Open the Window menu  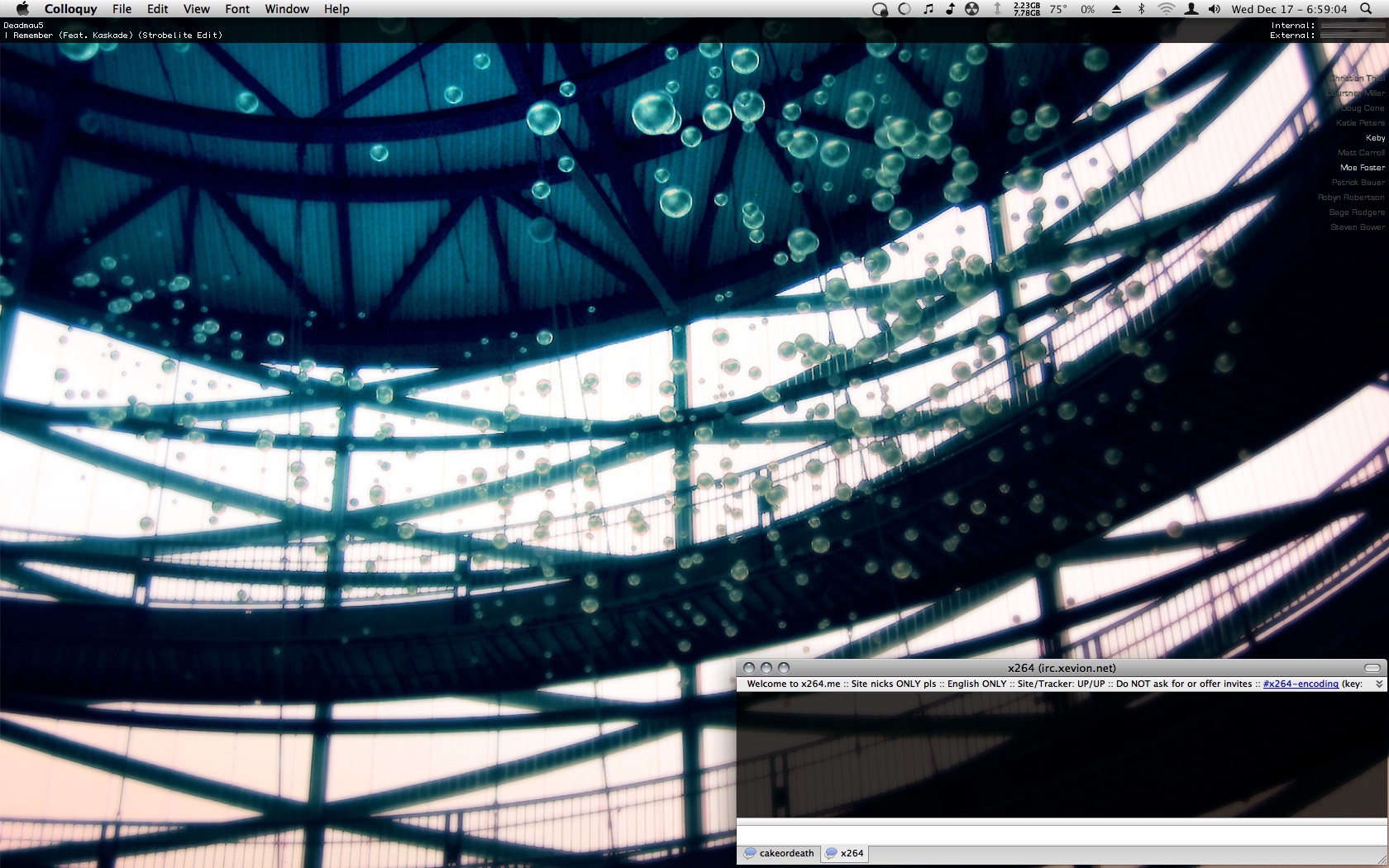287,9
